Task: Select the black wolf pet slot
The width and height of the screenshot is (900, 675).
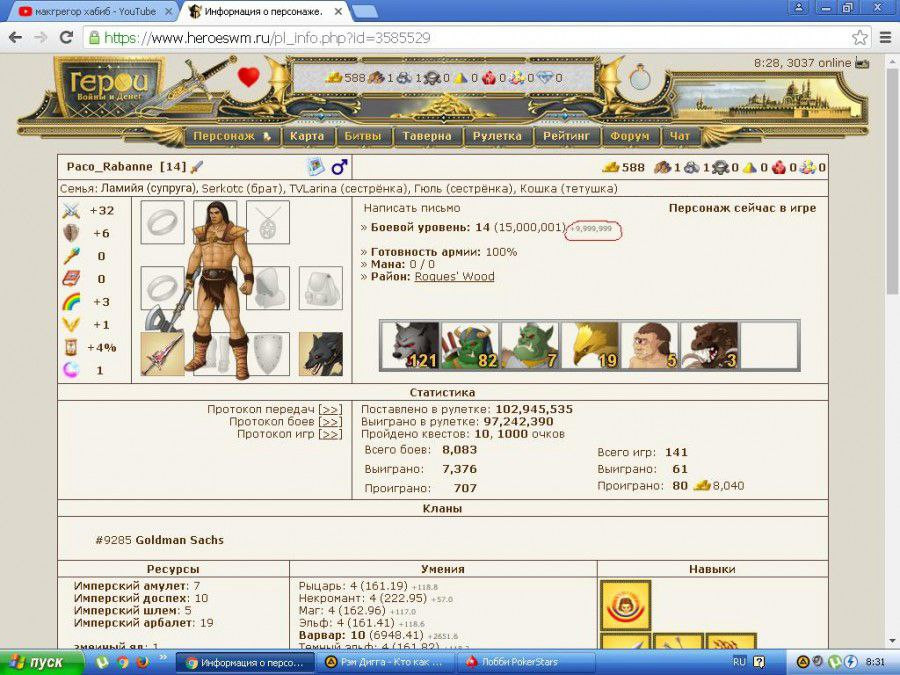Action: (x=321, y=354)
